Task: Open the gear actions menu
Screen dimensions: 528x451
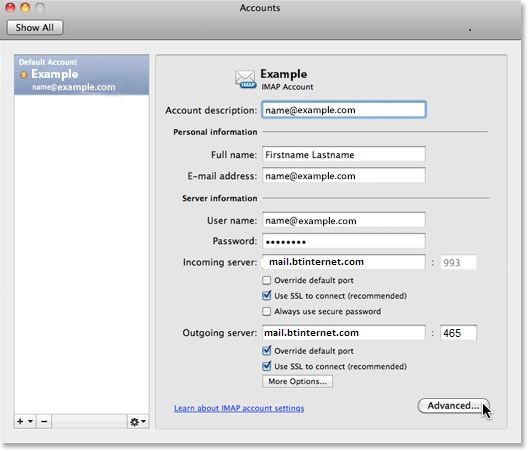Action: click(x=138, y=421)
